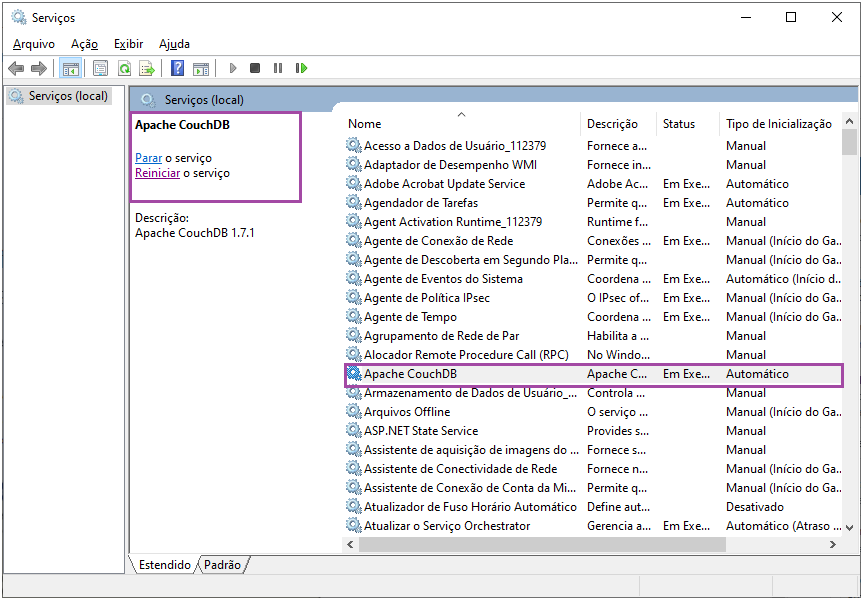Open the Arquivo menu
Image resolution: width=863 pixels, height=599 pixels.
(34, 44)
